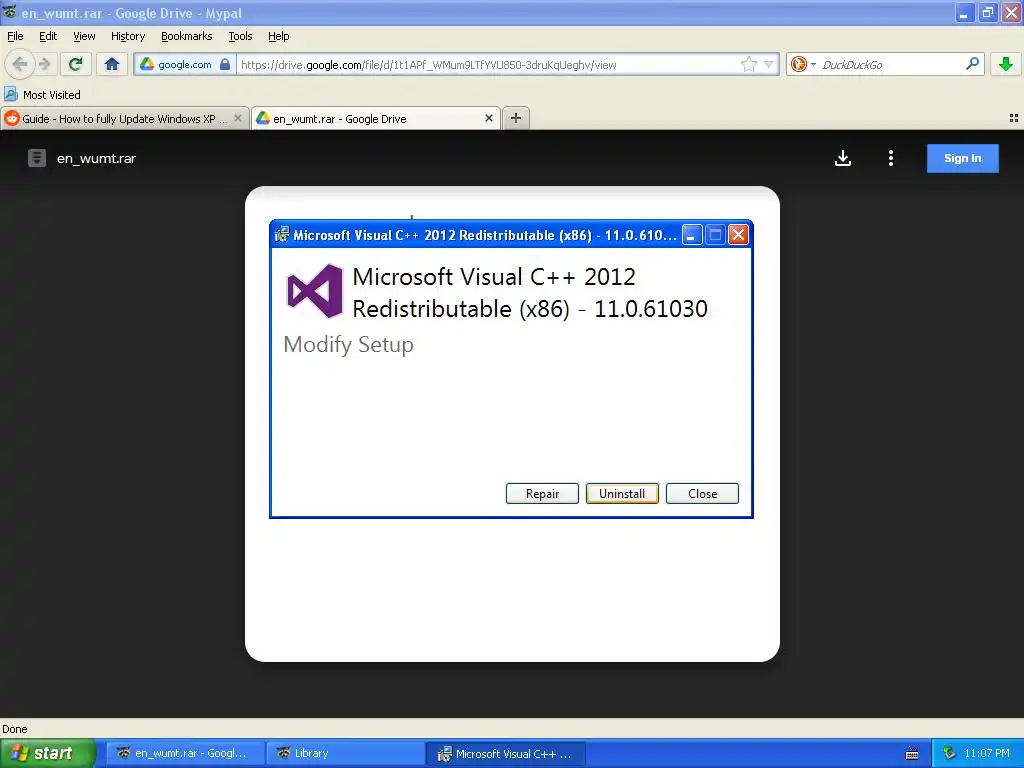Click the Google Drive download icon

point(843,158)
